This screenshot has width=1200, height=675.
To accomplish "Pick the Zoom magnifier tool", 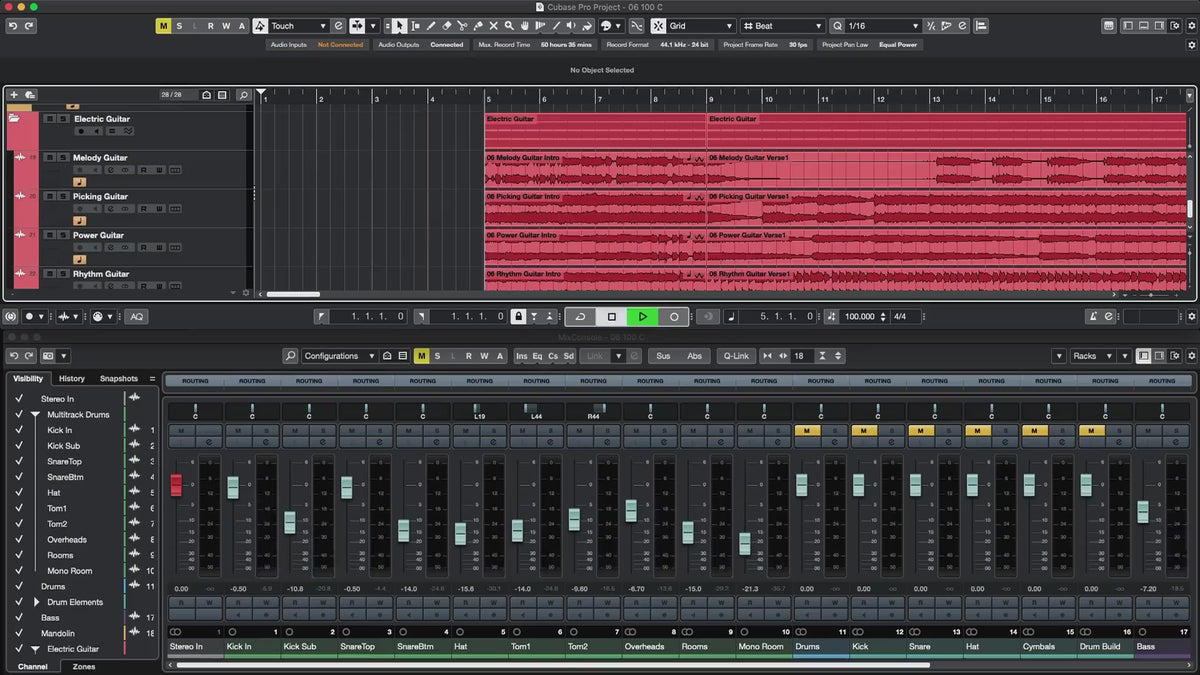I will [509, 26].
